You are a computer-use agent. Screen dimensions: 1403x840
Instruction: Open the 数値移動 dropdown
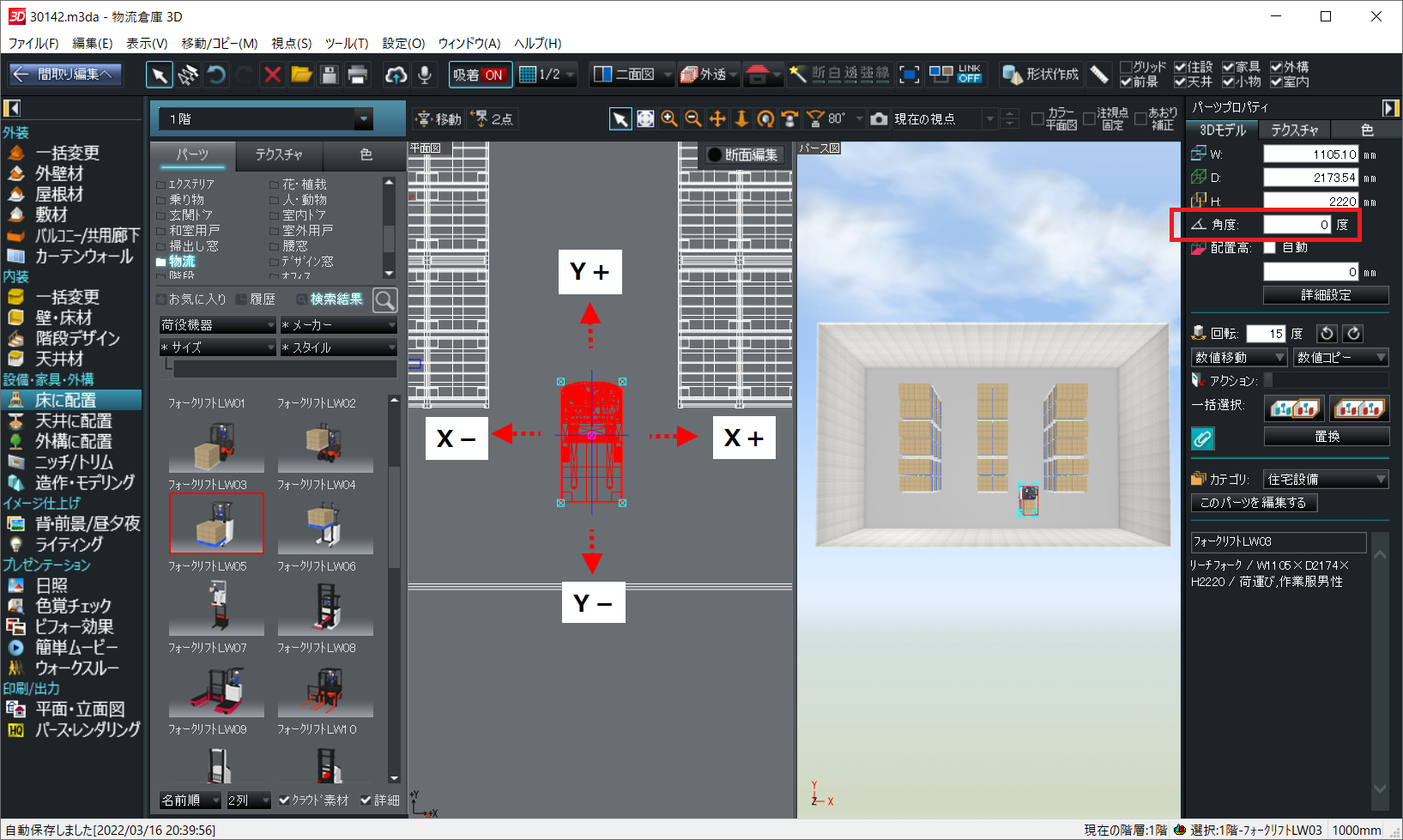click(x=1239, y=358)
